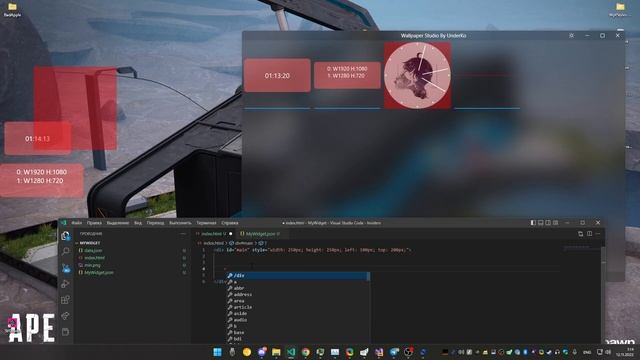Click the 01:14:13 clock widget on the desktop
Screen dimensions: 640x360
tap(38, 139)
